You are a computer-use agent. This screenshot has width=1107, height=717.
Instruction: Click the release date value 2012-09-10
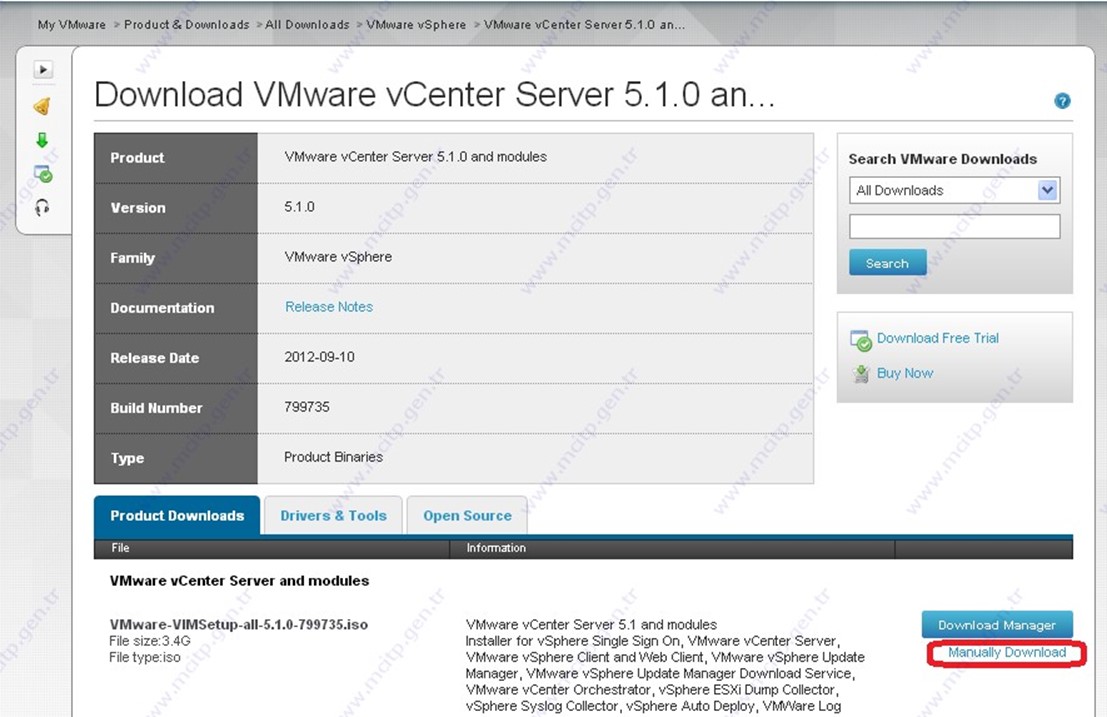[x=319, y=357]
